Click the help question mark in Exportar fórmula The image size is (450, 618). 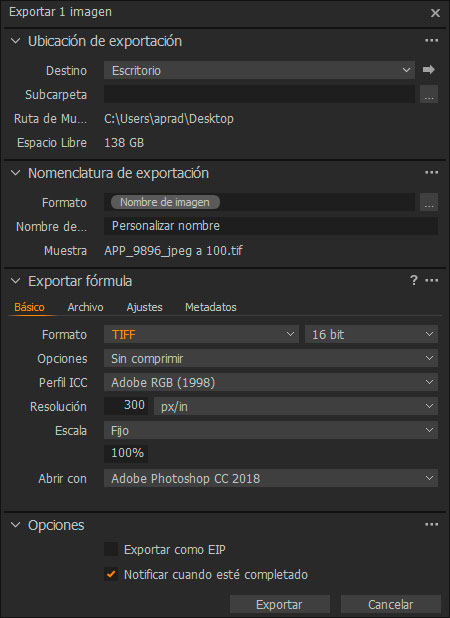(413, 280)
